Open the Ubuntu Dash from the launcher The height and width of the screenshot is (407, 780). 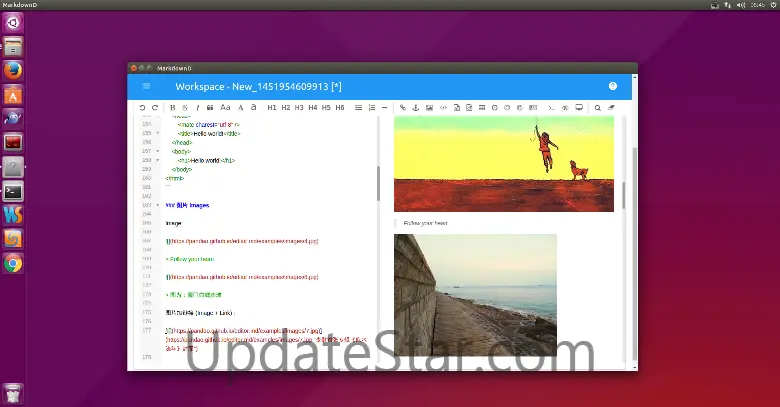13,22
